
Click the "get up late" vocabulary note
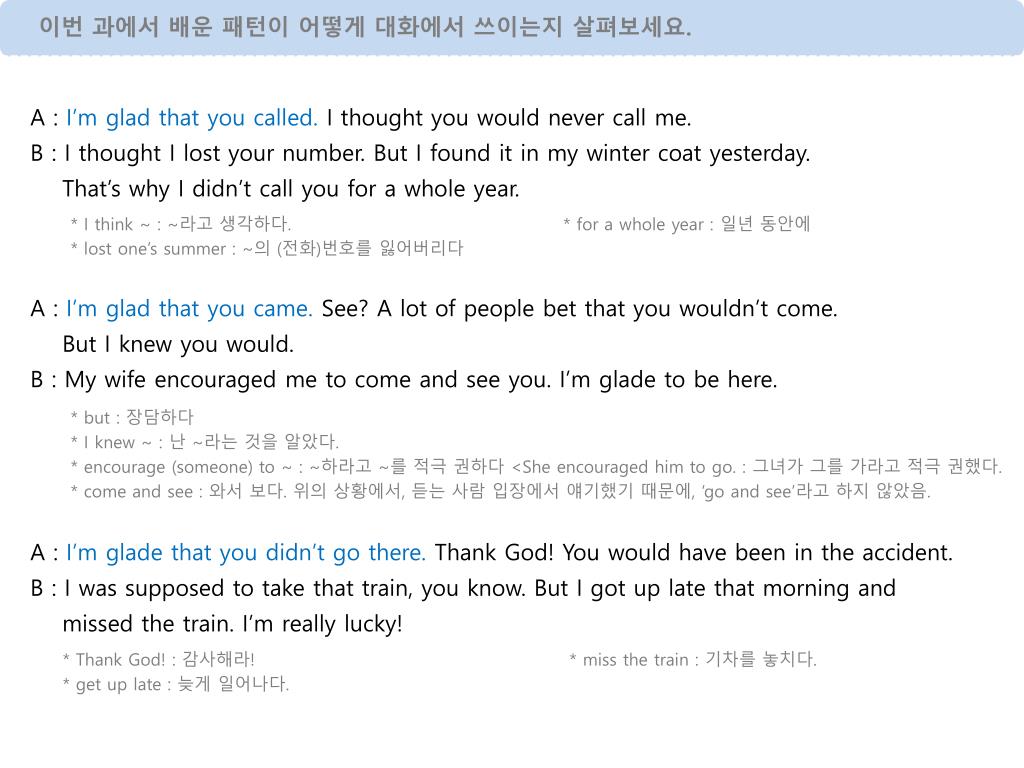(x=176, y=684)
